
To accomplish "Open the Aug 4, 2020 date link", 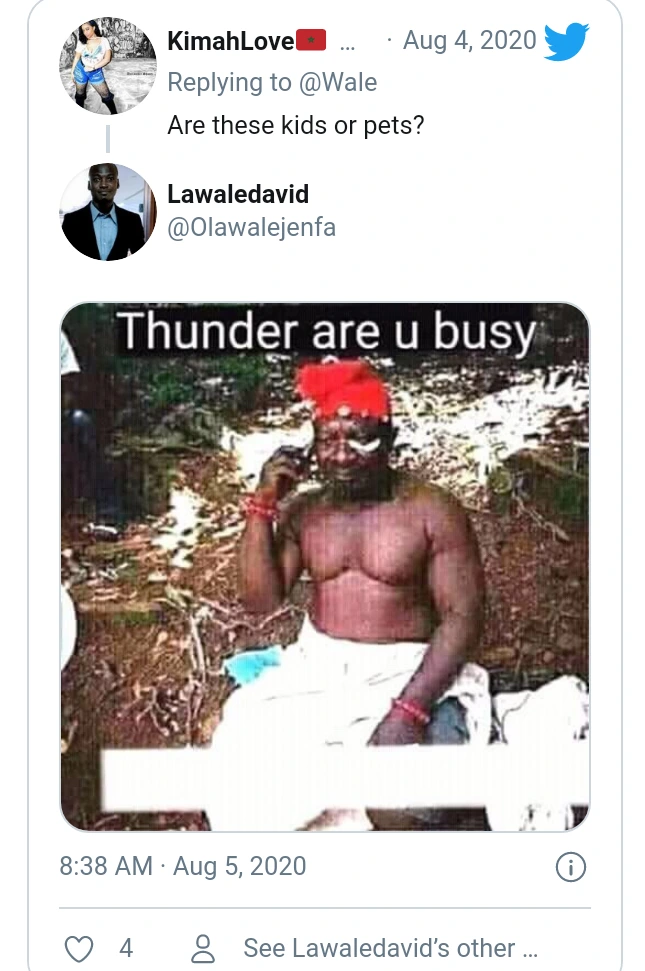I will [x=470, y=40].
